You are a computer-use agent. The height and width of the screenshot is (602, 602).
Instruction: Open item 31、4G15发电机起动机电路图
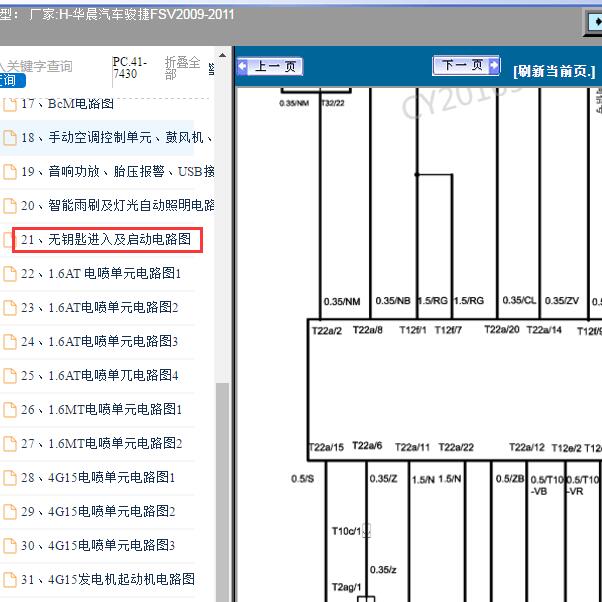[108, 579]
